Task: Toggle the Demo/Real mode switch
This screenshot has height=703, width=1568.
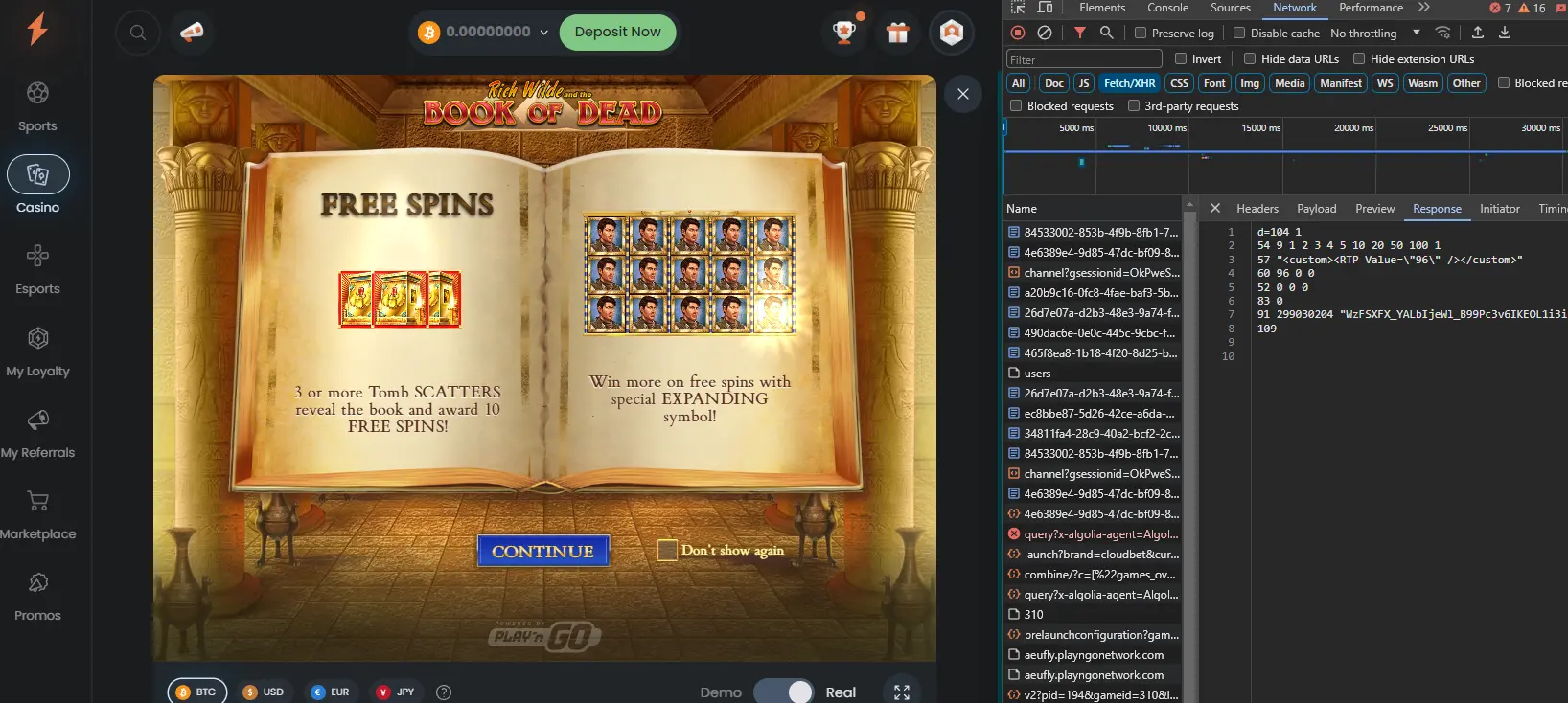Action: point(784,692)
